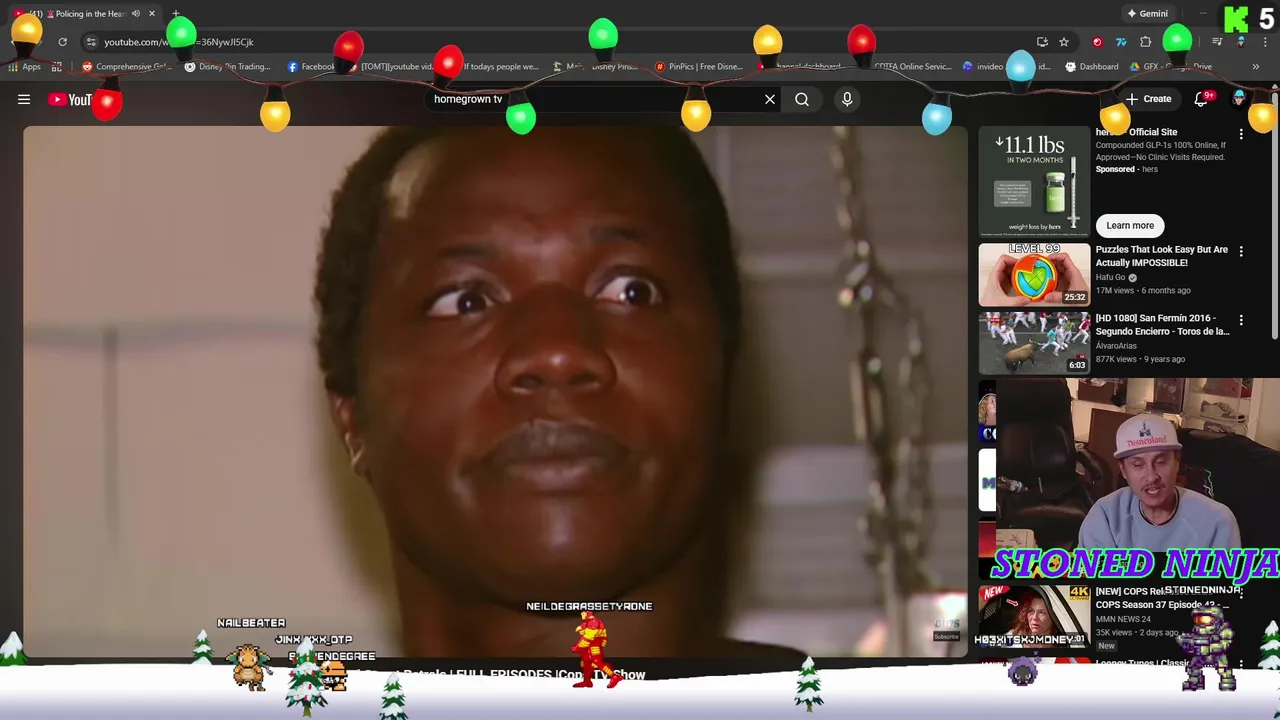1280x720 pixels.
Task: Start voice search with the microphone
Action: tap(847, 99)
